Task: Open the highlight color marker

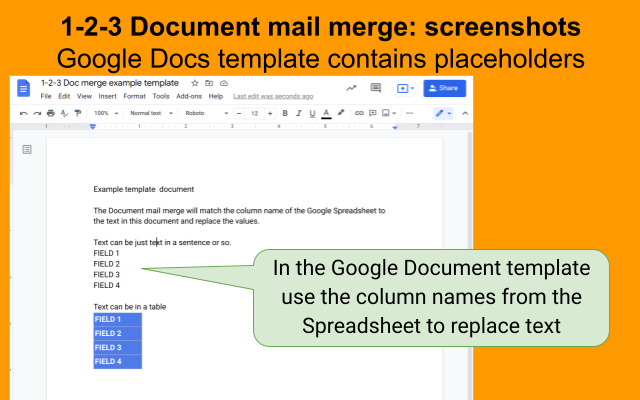Action: [340, 113]
